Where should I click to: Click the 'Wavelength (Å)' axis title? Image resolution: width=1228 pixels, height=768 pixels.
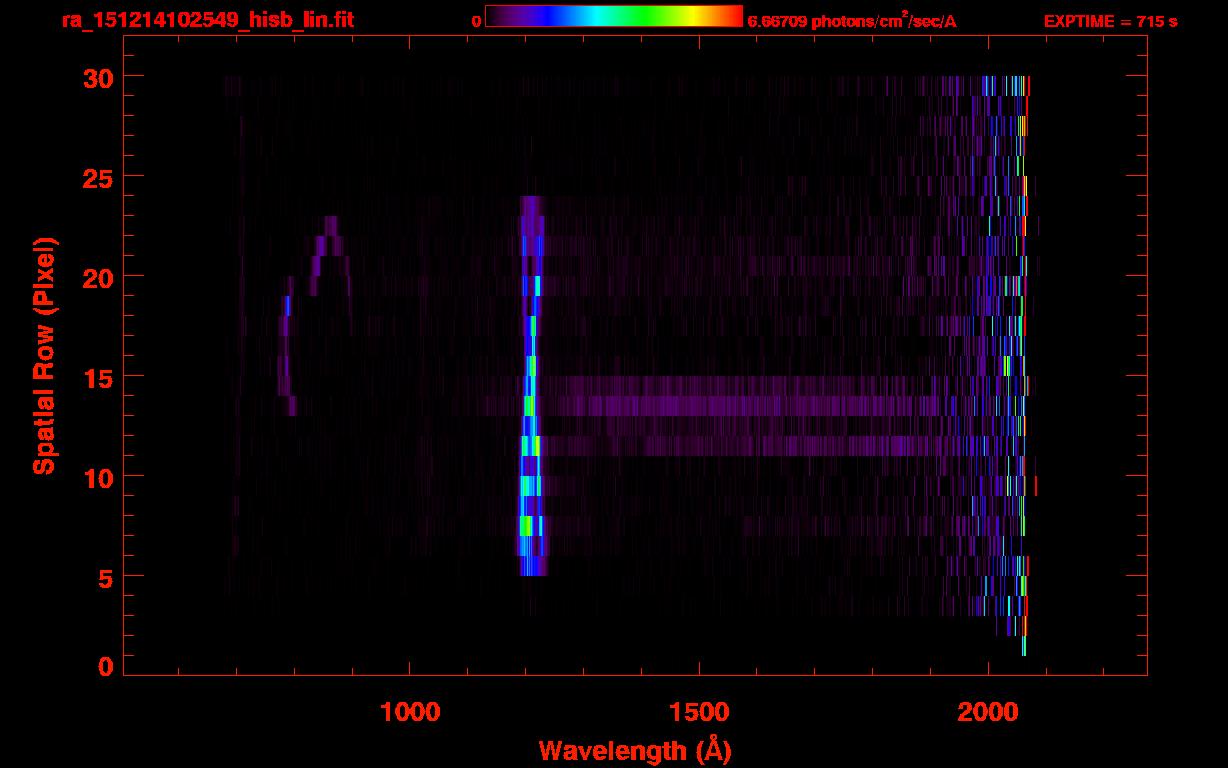click(x=635, y=750)
